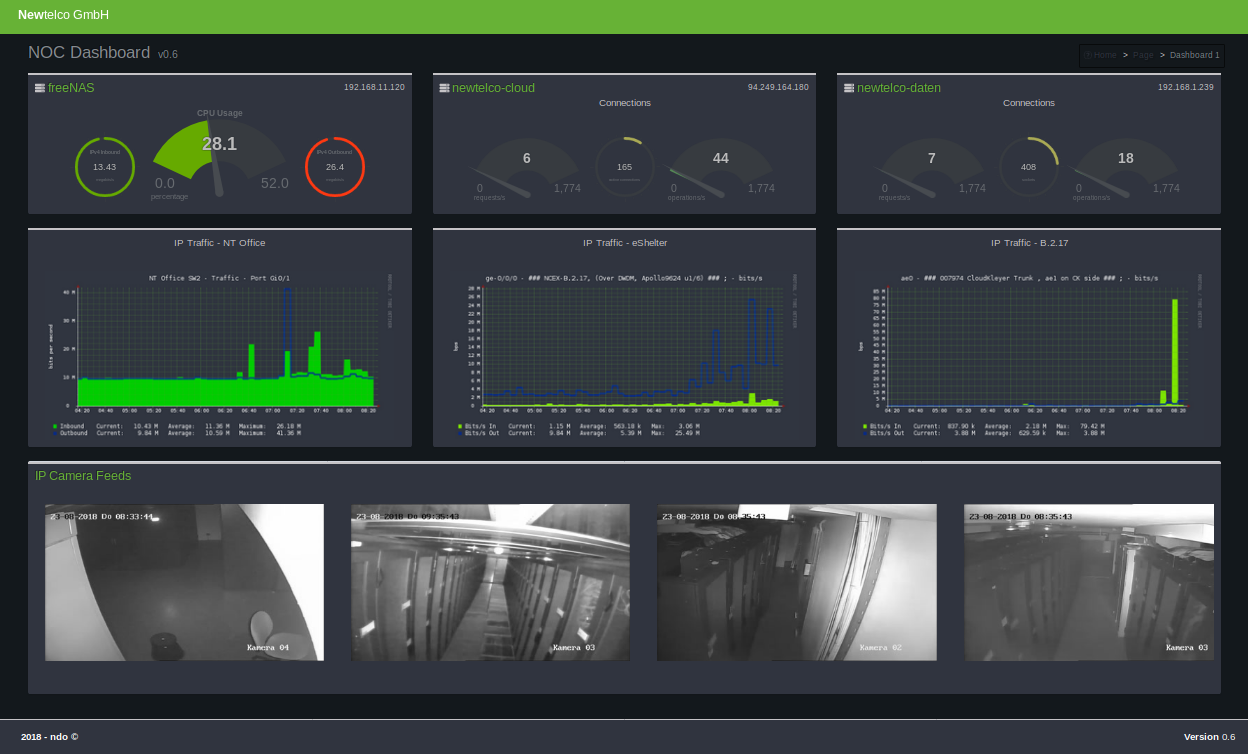The width and height of the screenshot is (1248, 754).
Task: Click the Newtelco GmbH brand logo
Action: [x=62, y=15]
